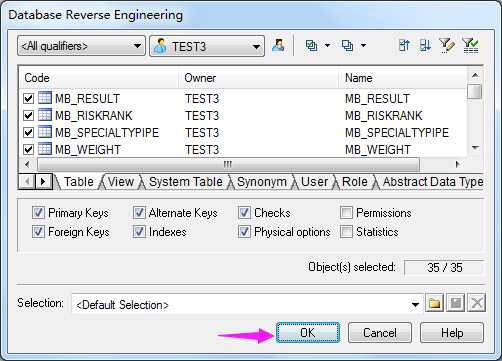Screen dimensions: 502x361
Task: Click the vertical scrollbar thumb
Action: 475,91
